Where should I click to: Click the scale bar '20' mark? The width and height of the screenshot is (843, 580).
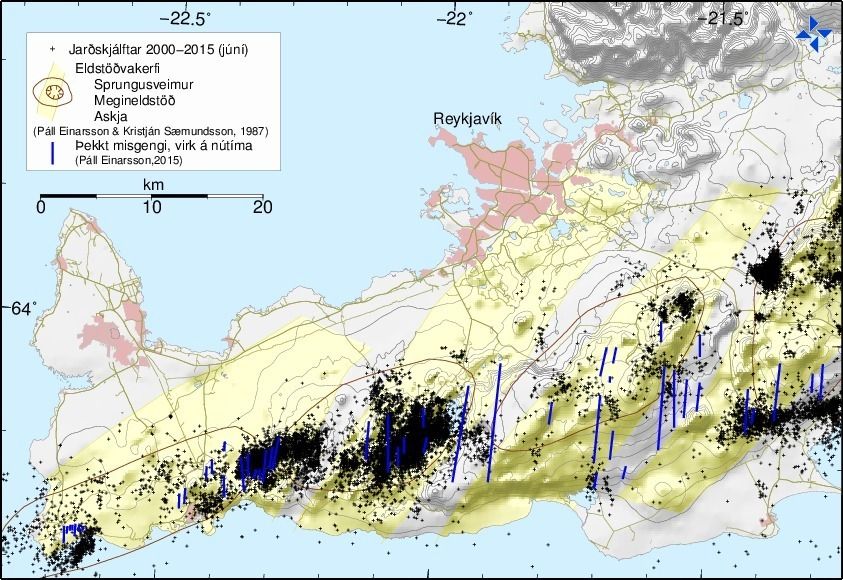[x=263, y=207]
